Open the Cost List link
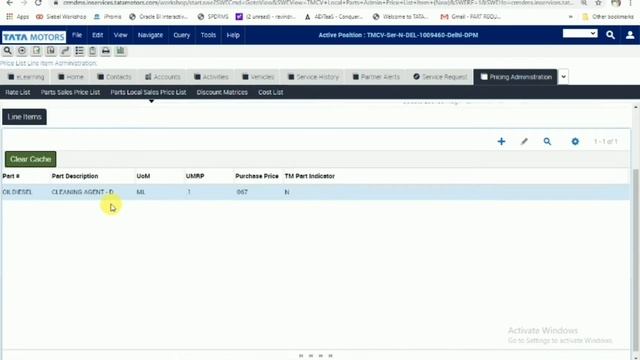This screenshot has height=360, width=640. click(271, 92)
